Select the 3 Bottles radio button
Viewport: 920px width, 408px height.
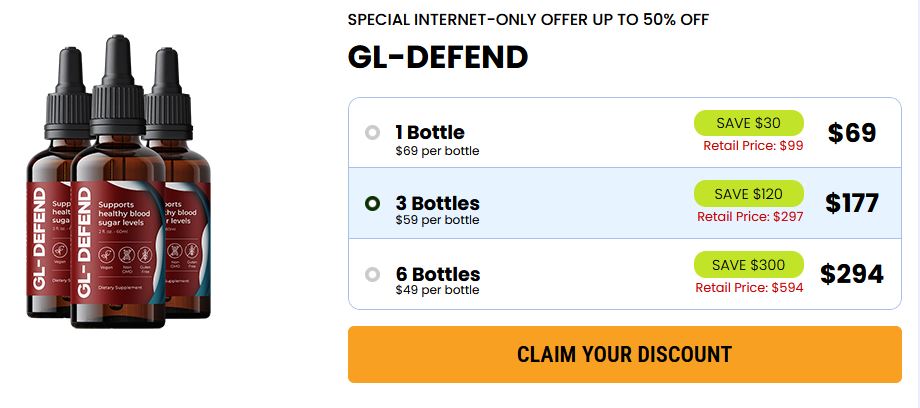373,203
